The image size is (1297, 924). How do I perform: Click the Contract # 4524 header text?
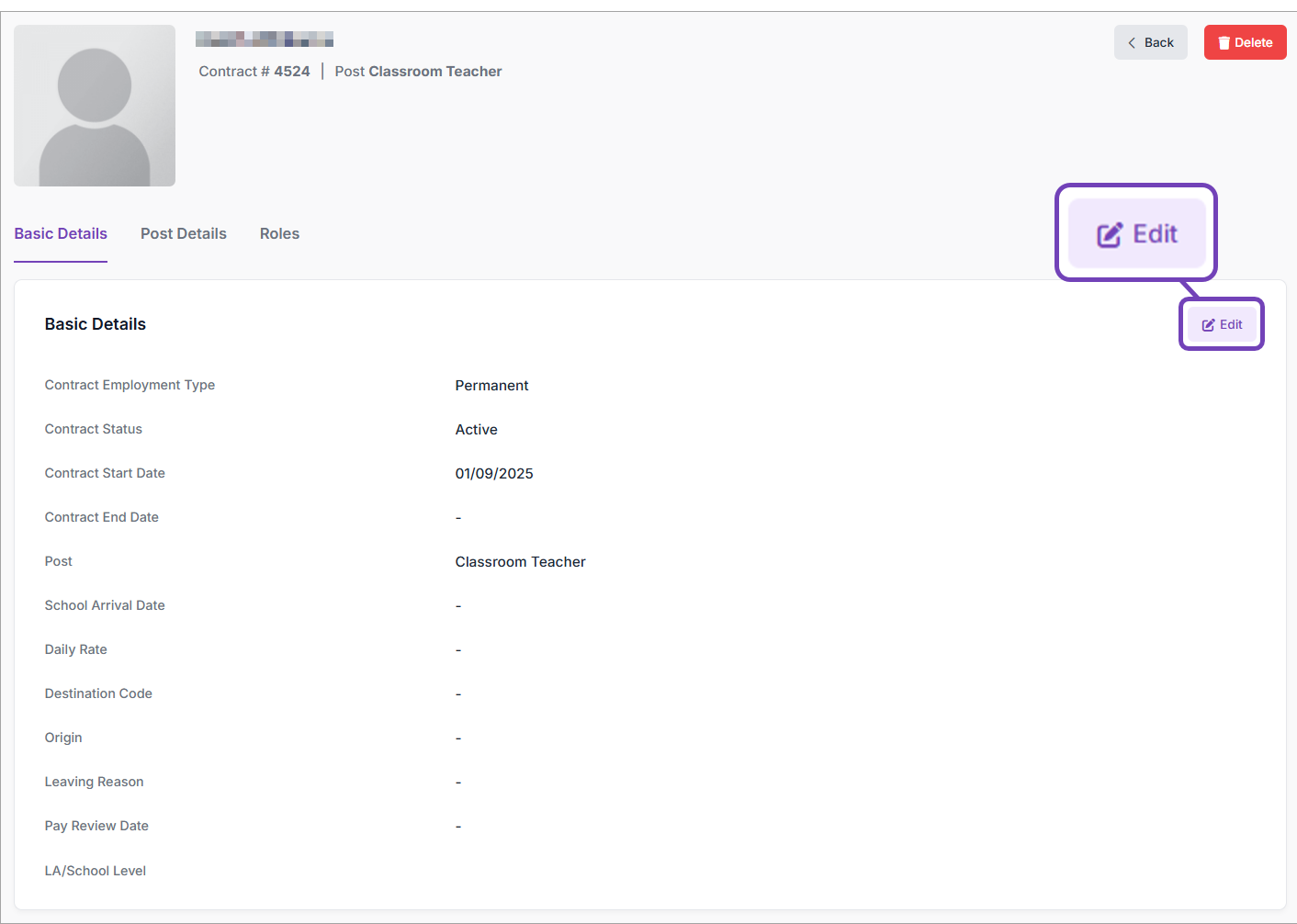(x=254, y=72)
